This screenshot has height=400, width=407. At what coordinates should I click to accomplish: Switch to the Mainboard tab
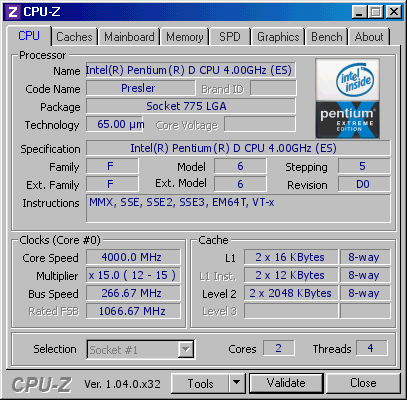(x=129, y=37)
